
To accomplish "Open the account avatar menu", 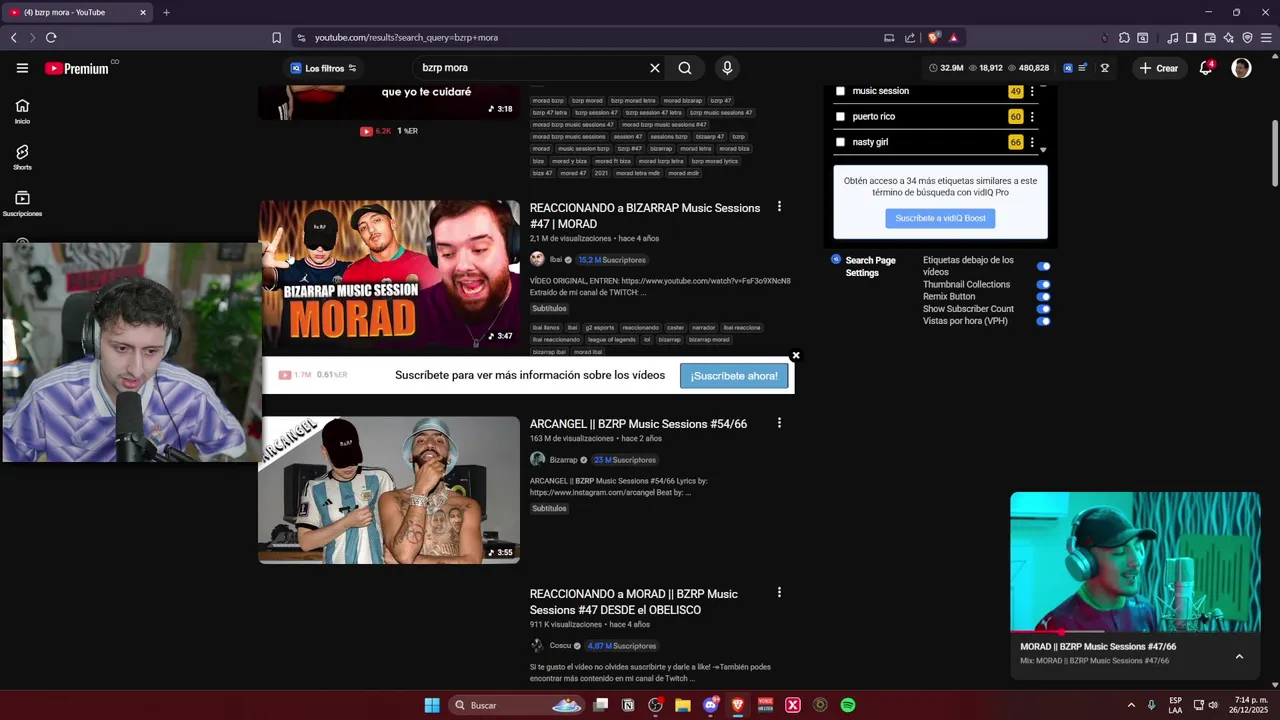I will point(1241,68).
